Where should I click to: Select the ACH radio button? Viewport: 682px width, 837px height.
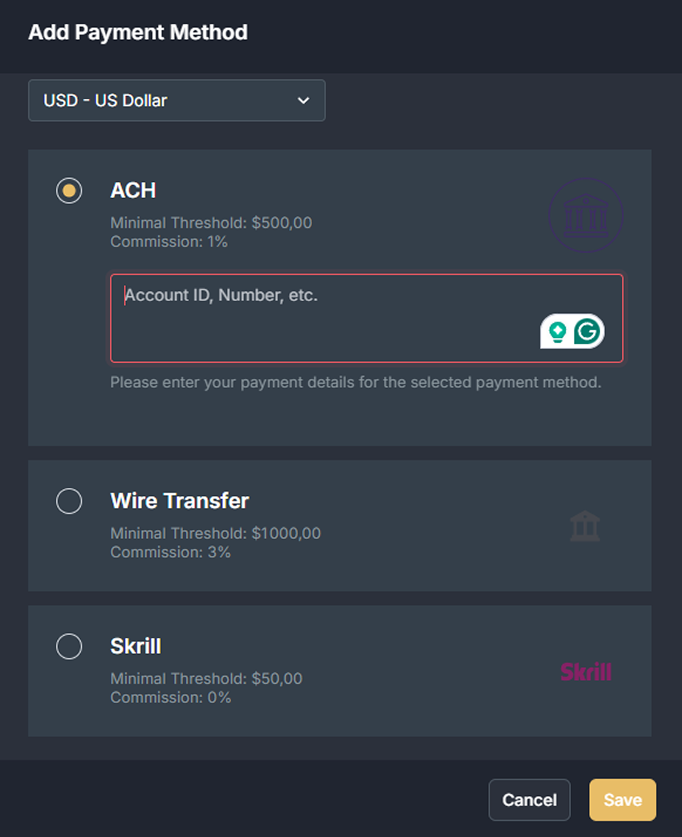pos(69,190)
